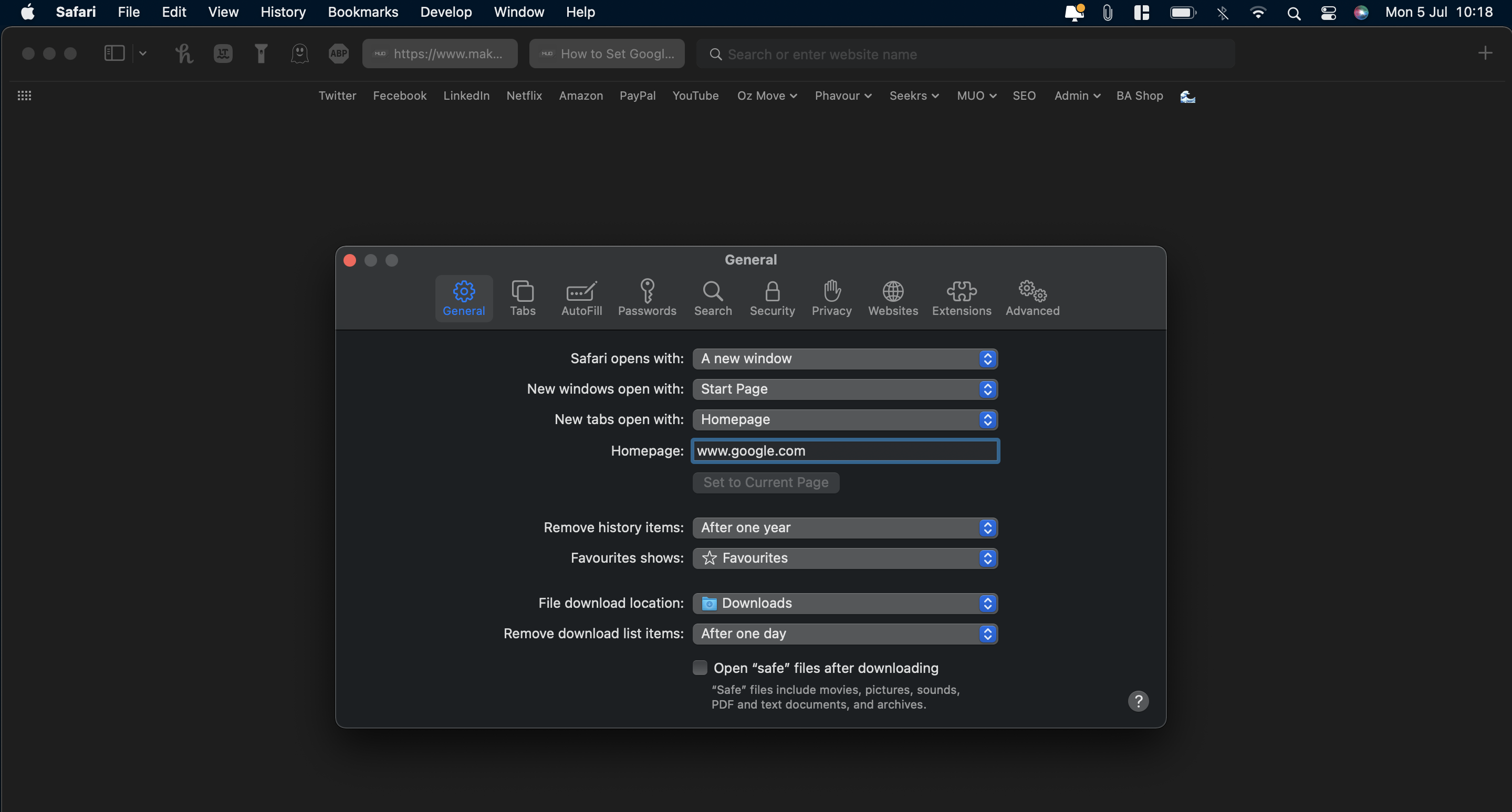
Task: Click the Safari menu bar item
Action: (74, 12)
